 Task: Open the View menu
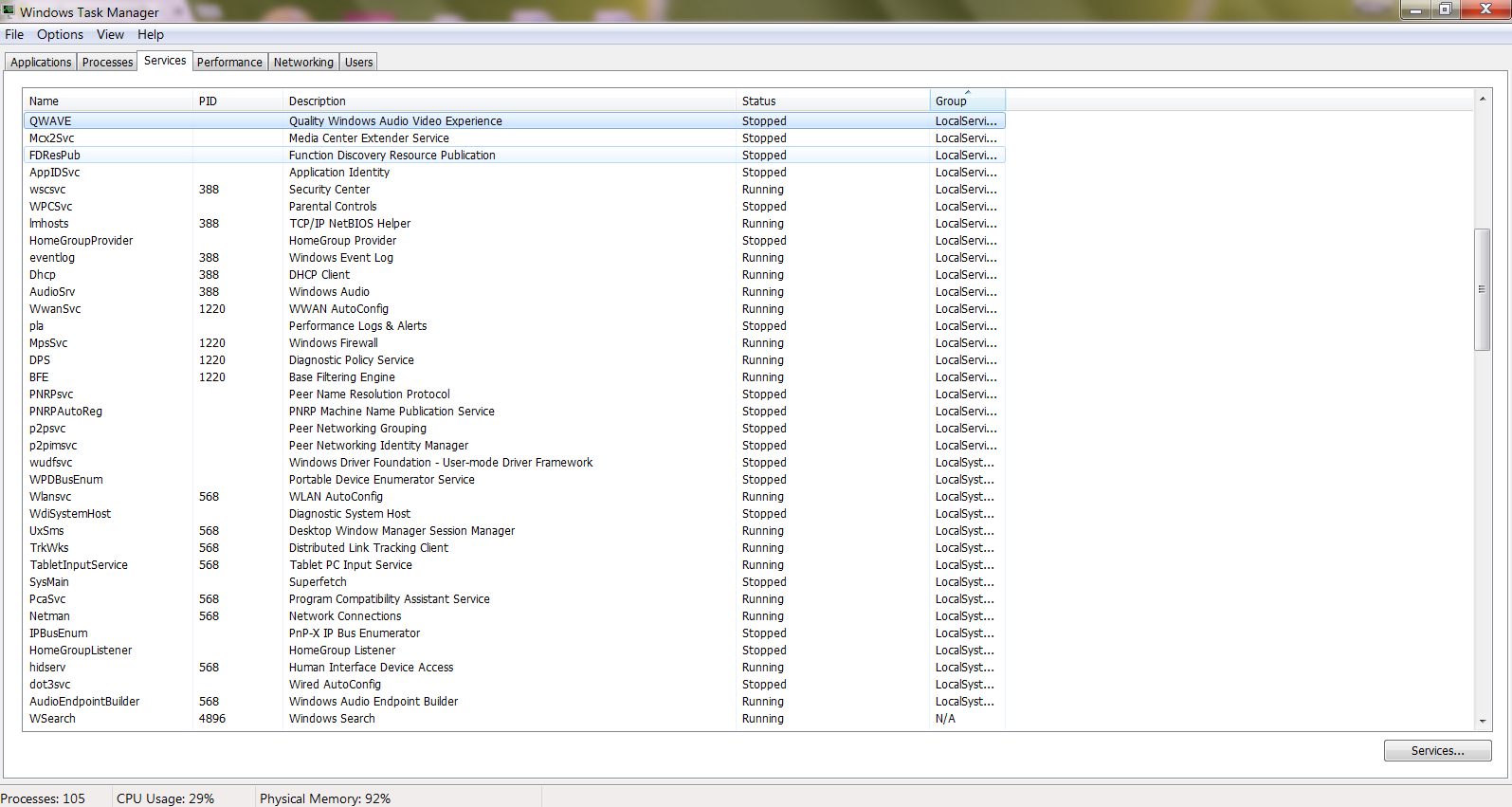coord(110,34)
